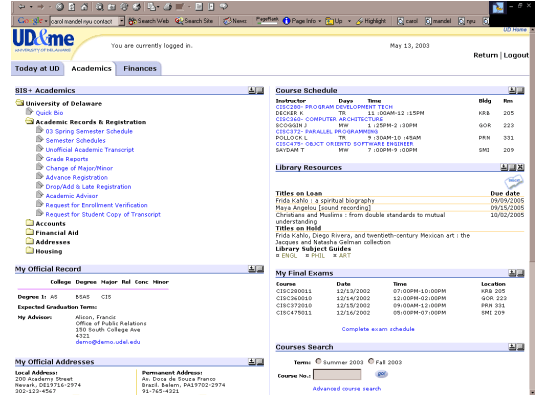Click the Up folder icon in Google toolbar
This screenshot has height=396, width=546.
coord(329,21)
